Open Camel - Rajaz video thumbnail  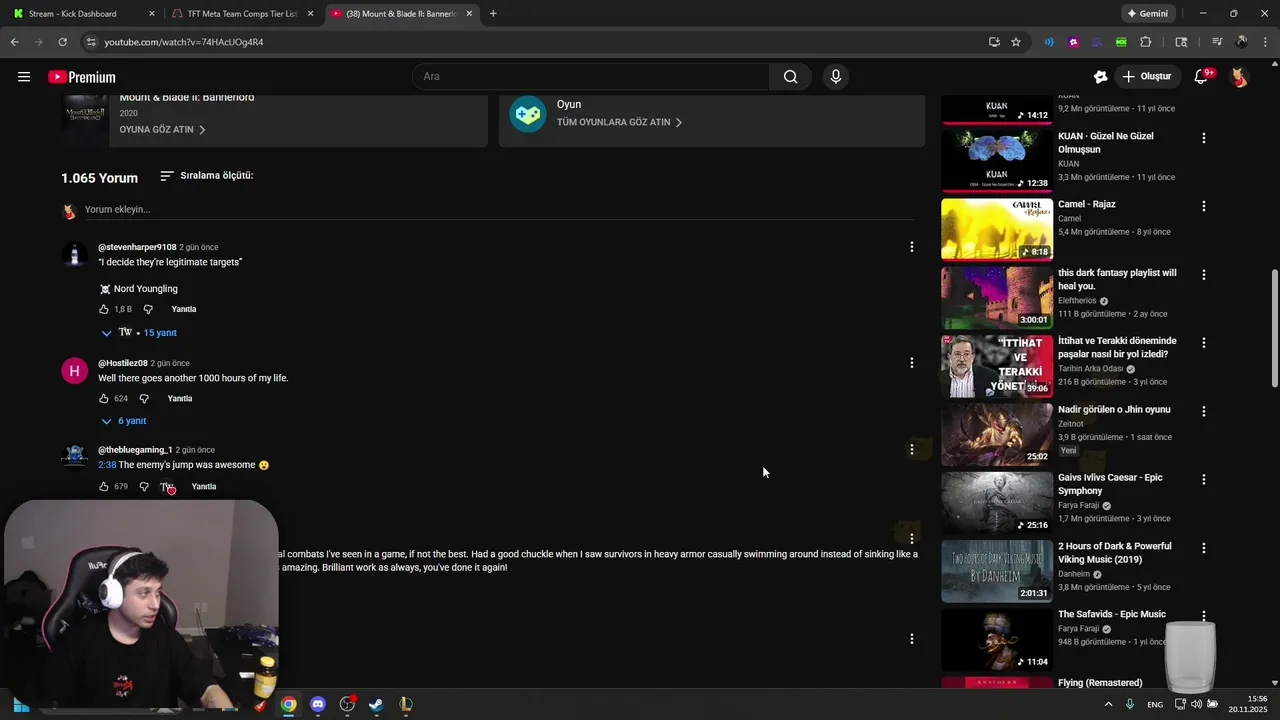click(997, 229)
